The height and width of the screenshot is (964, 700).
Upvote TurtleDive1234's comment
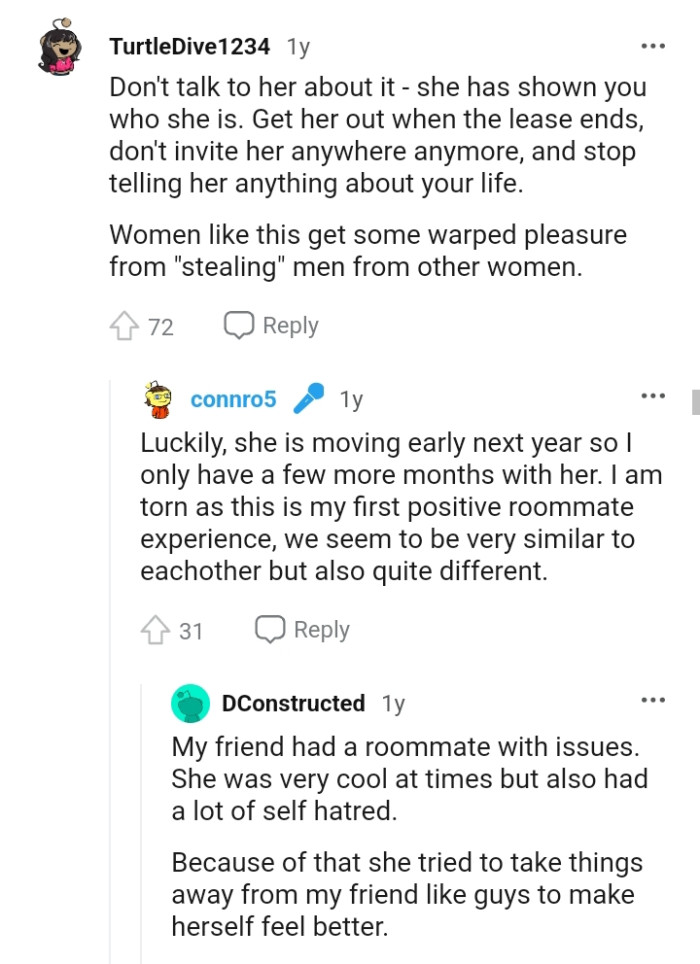coord(124,326)
